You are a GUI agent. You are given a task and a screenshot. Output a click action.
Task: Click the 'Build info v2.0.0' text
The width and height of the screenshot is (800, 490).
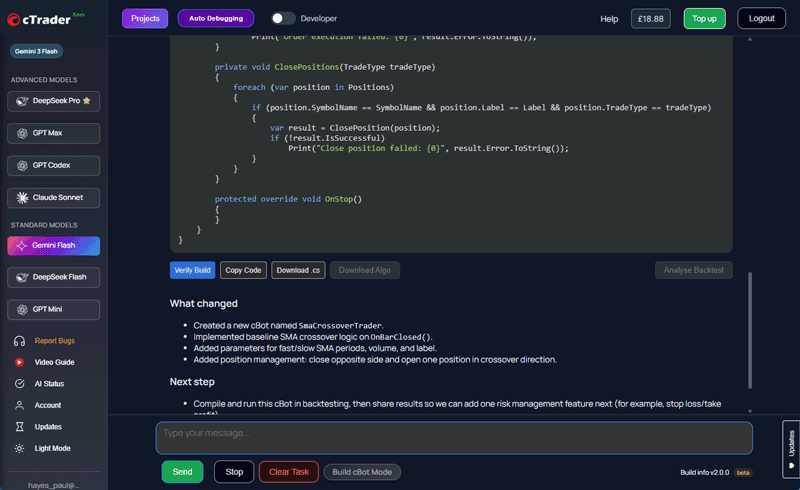705,473
